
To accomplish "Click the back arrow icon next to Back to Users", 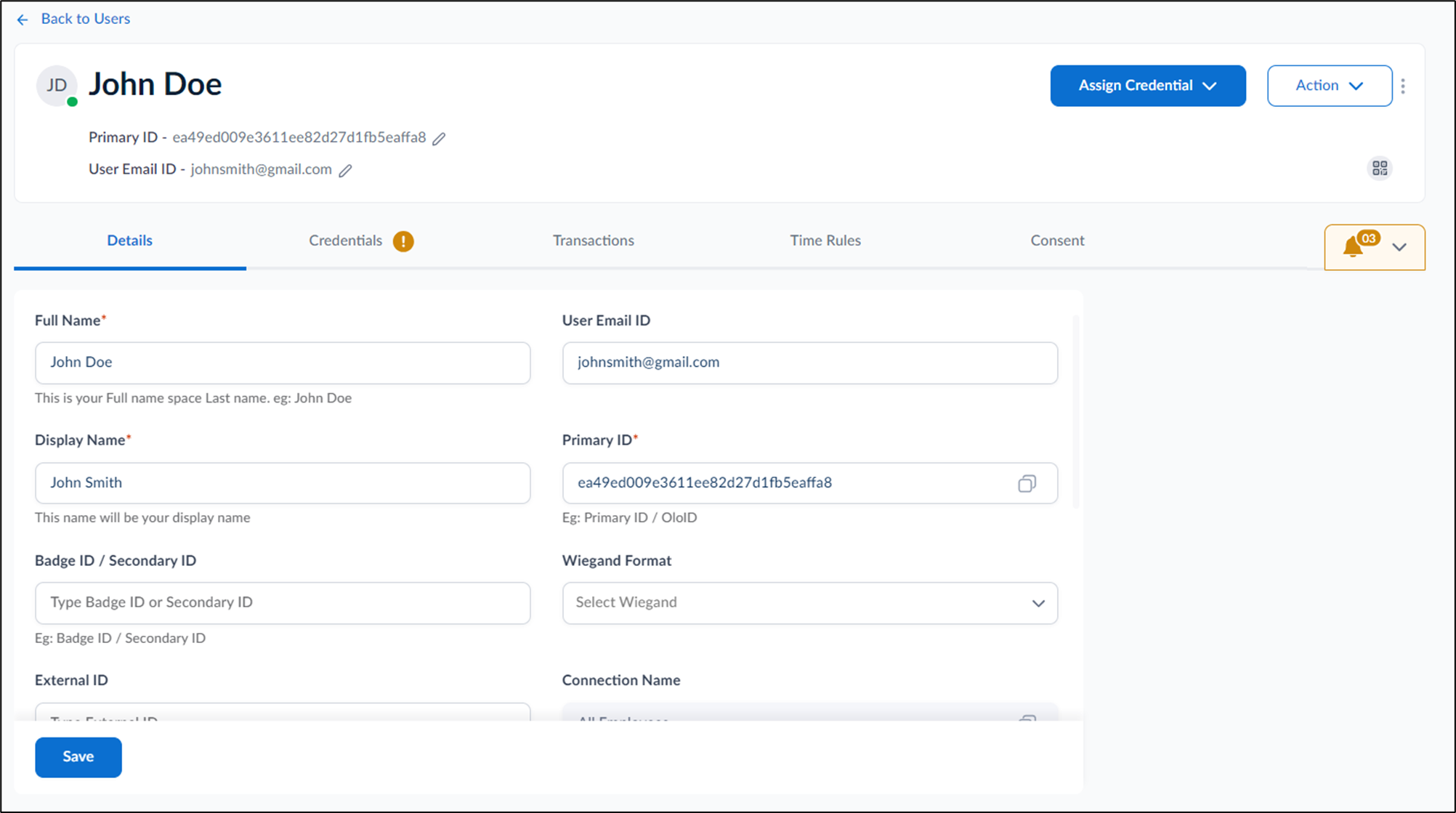I will pos(23,20).
